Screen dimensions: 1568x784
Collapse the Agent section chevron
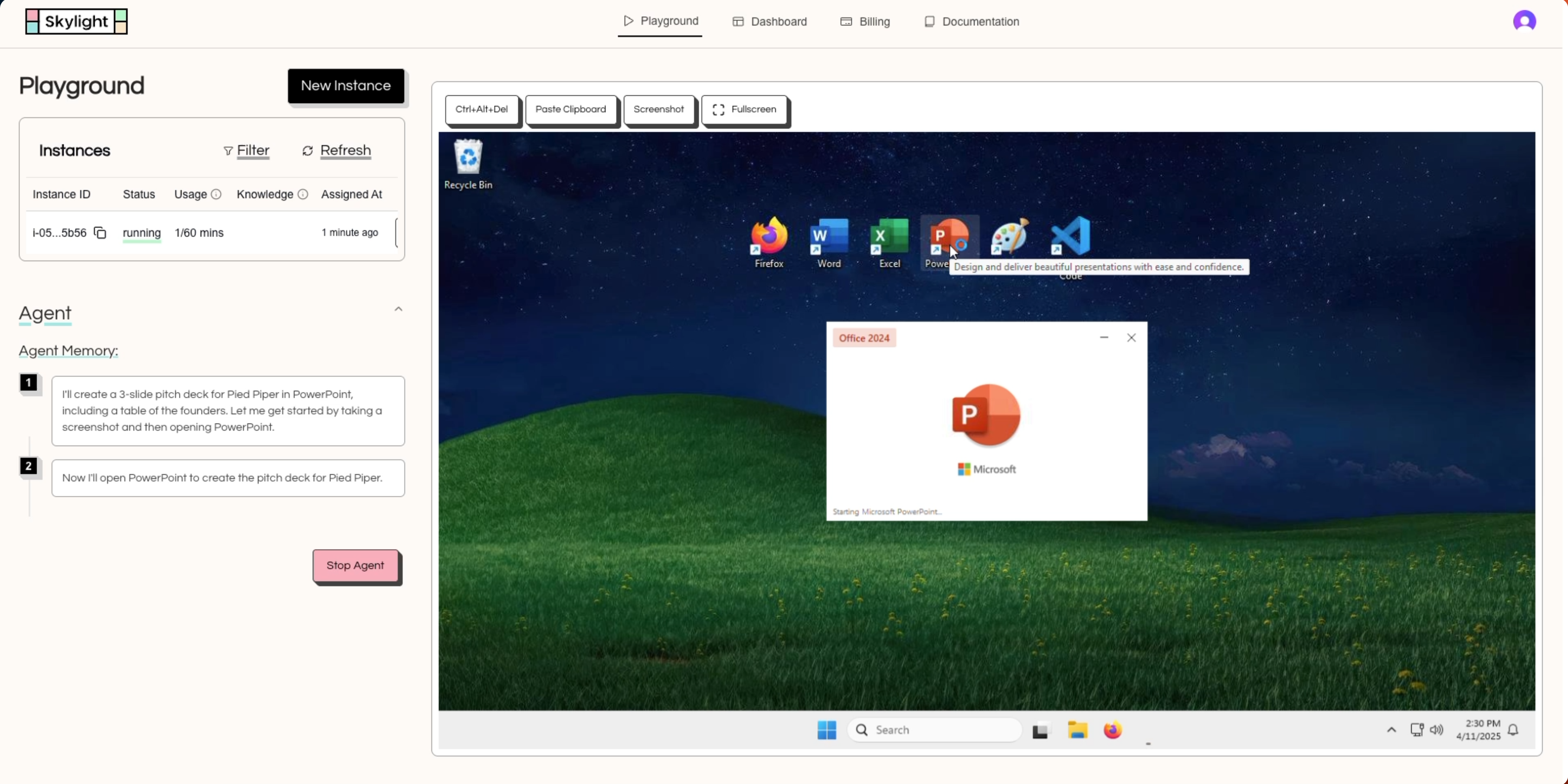(x=398, y=309)
